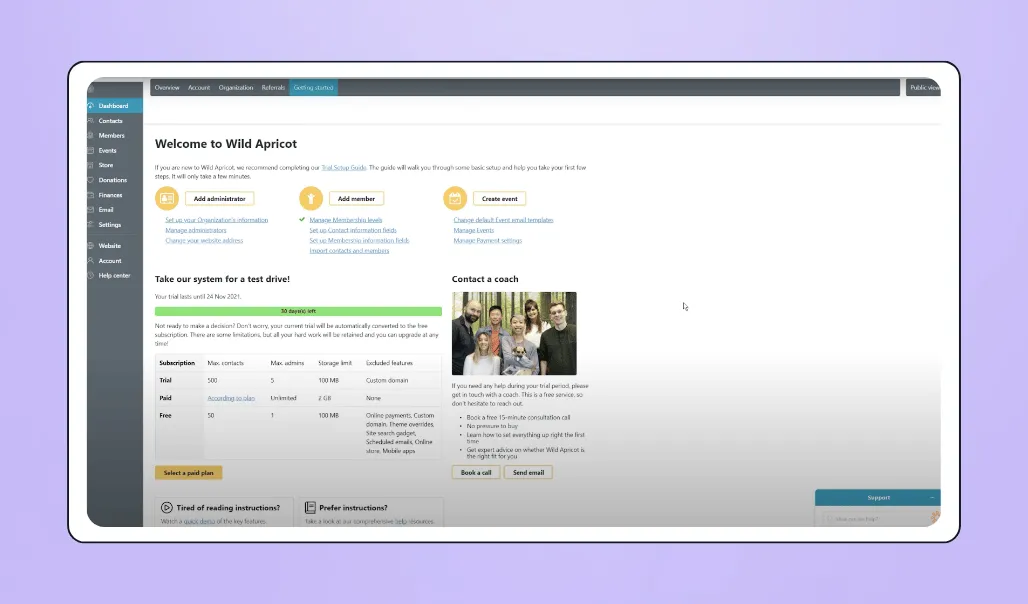Click the orange Create event calendar icon

pos(455,198)
